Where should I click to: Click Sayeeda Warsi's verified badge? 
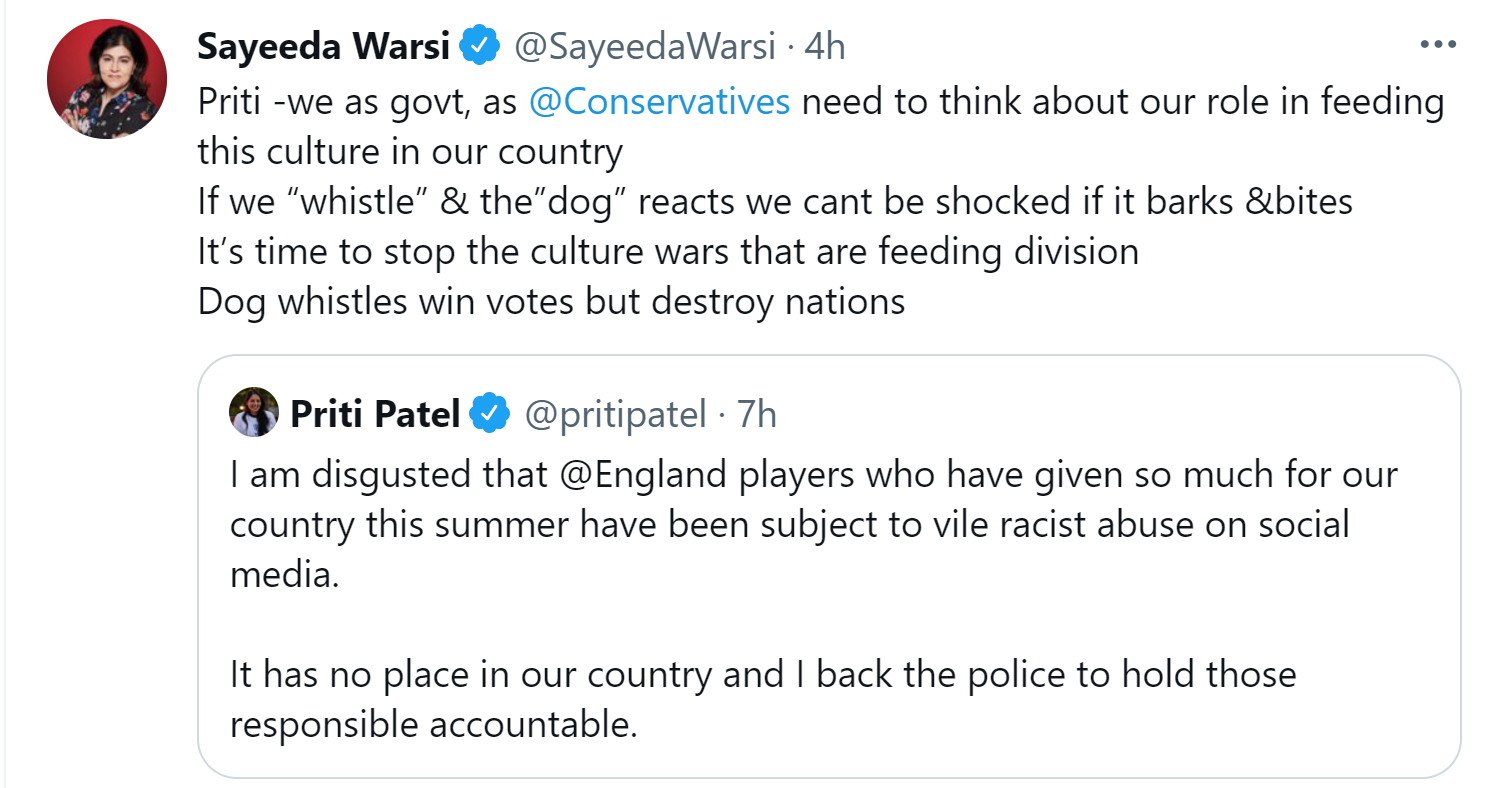click(x=480, y=46)
